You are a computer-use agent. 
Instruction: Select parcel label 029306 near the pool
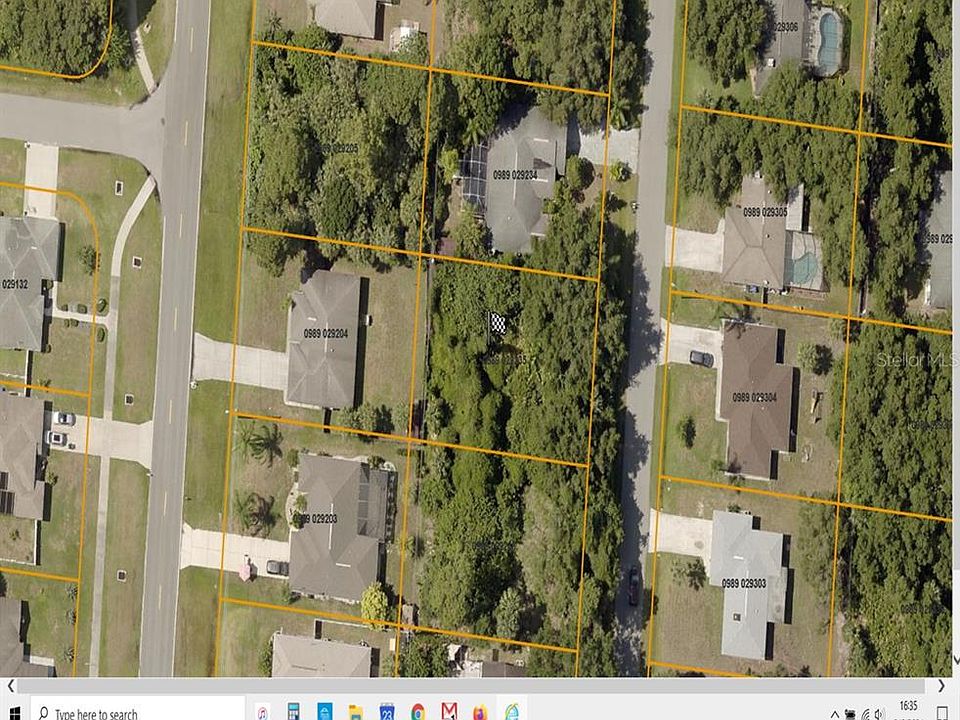(786, 27)
